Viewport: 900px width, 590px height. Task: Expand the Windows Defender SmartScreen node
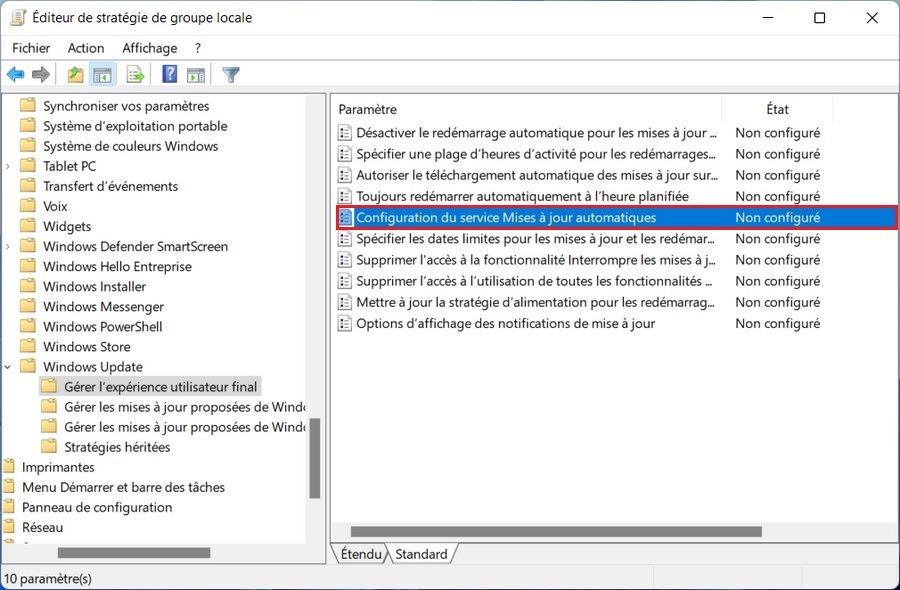9,246
